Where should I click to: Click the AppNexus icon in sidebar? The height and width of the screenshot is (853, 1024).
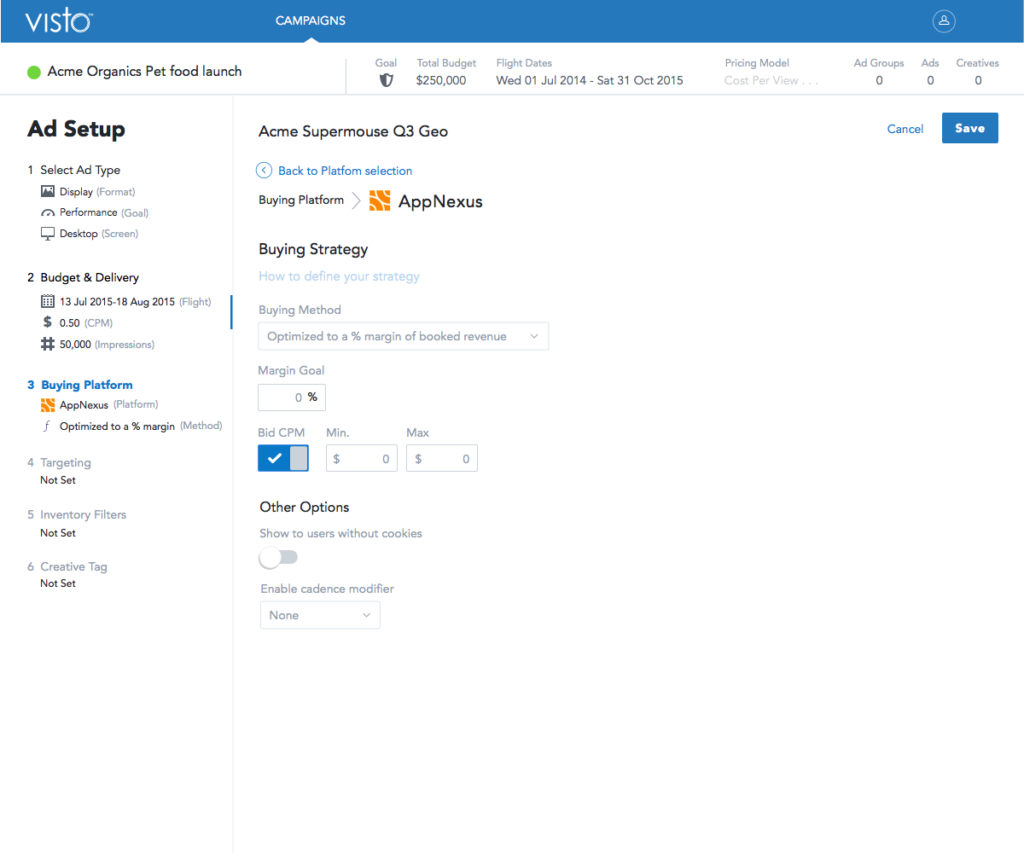(48, 405)
